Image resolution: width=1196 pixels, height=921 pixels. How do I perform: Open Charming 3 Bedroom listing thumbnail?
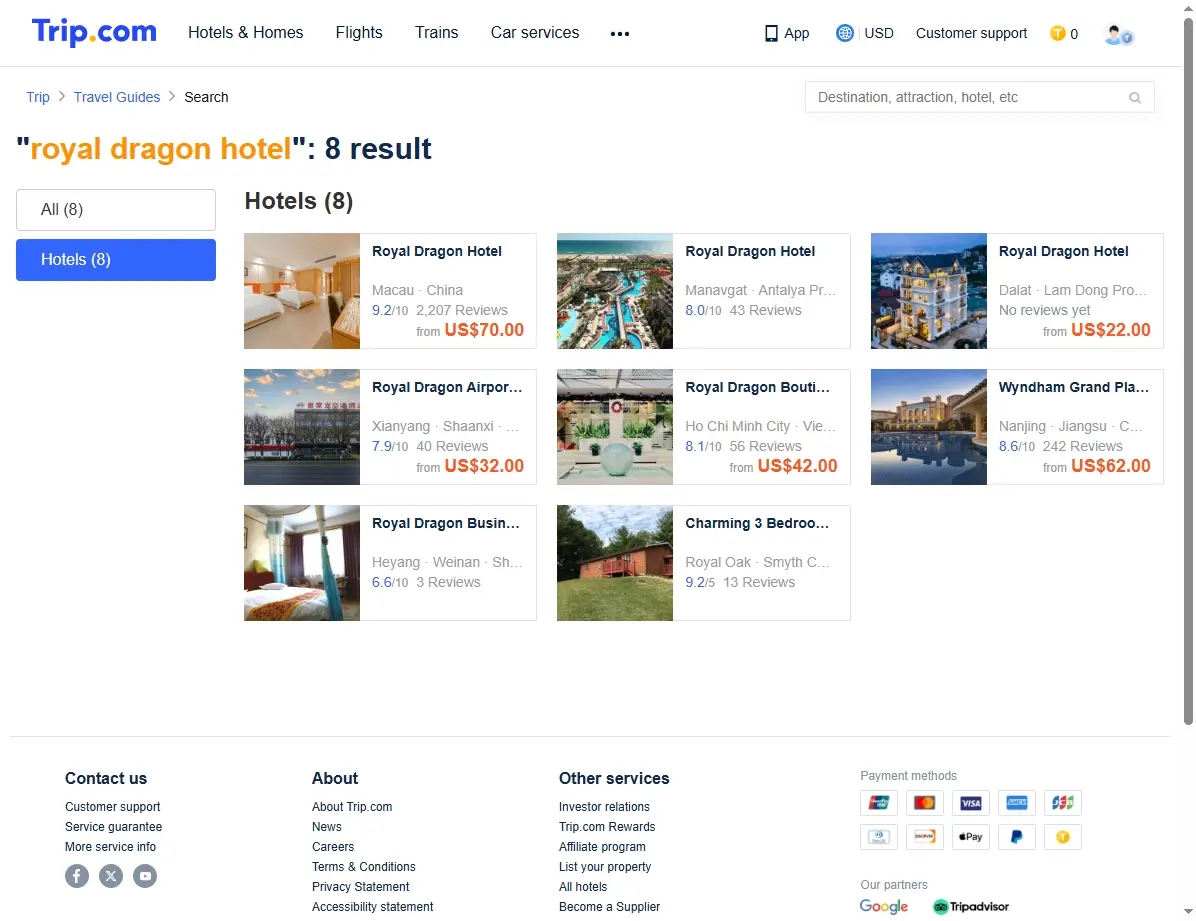(x=615, y=563)
